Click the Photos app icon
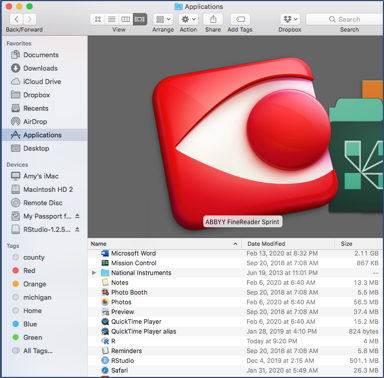 point(105,302)
